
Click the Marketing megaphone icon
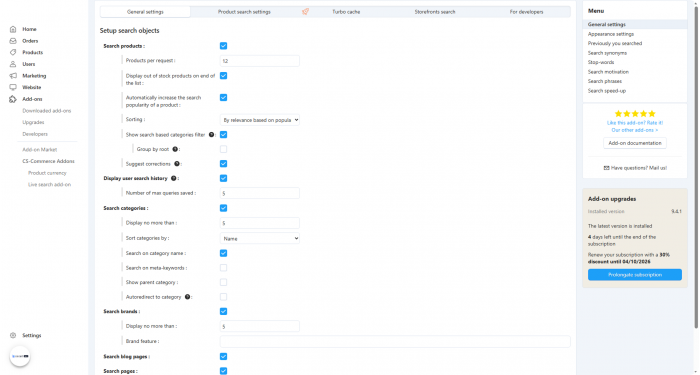coord(13,75)
